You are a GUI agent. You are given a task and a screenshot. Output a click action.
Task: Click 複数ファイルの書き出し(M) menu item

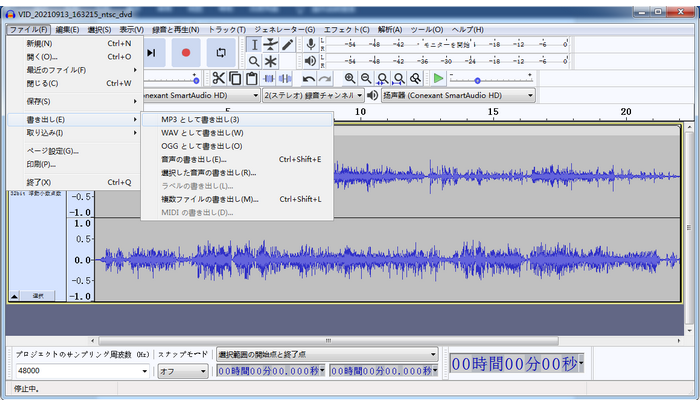tap(209, 199)
